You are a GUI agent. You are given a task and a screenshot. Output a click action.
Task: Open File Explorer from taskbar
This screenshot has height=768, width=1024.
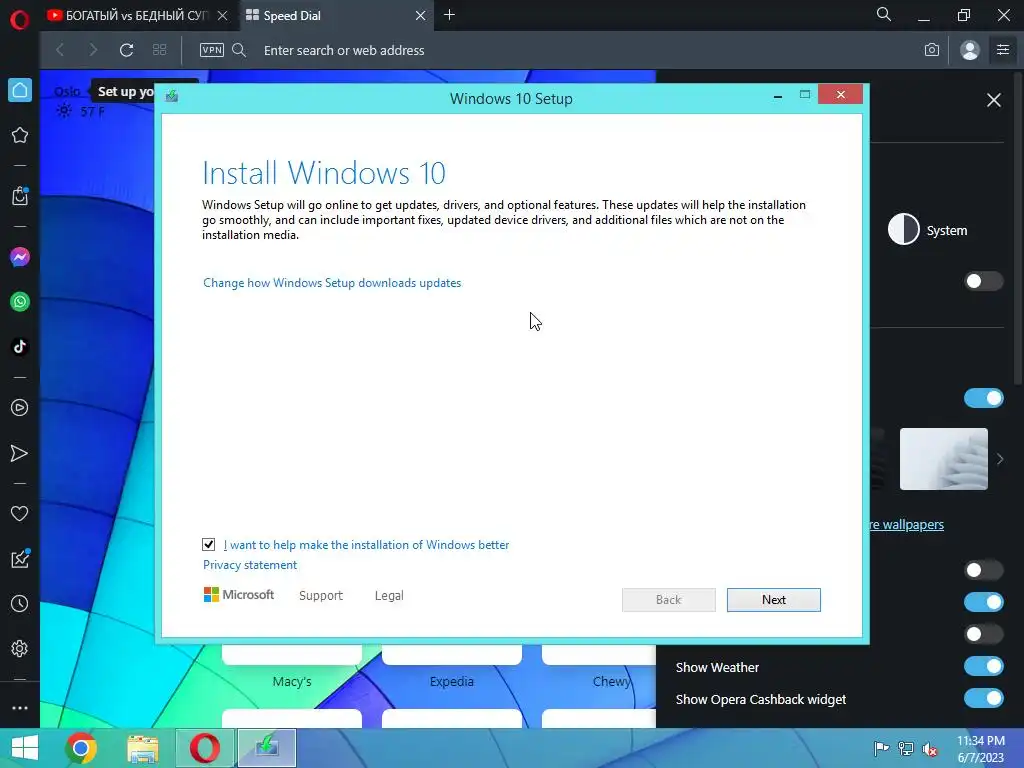(x=143, y=748)
